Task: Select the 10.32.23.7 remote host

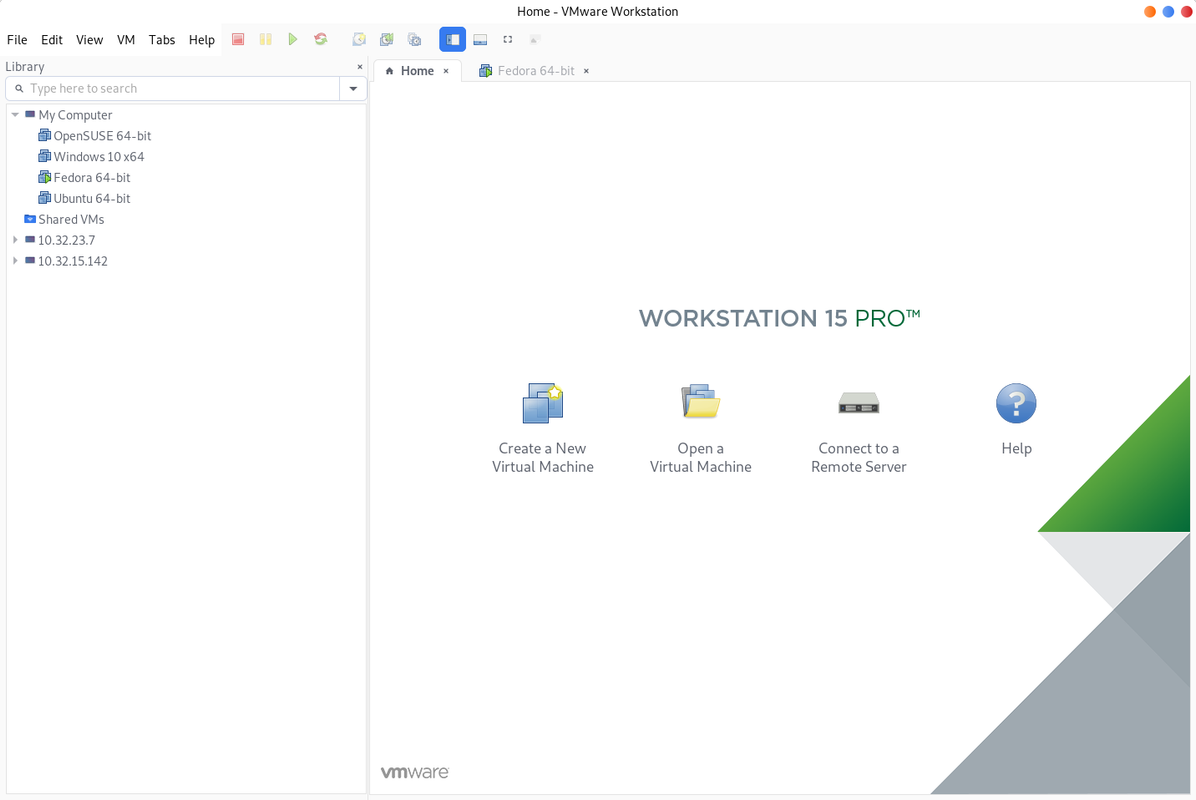Action: click(x=66, y=239)
